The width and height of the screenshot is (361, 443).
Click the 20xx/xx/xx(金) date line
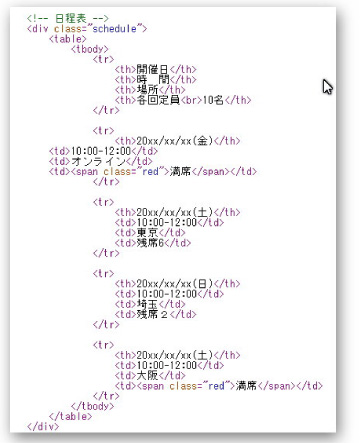(177, 141)
